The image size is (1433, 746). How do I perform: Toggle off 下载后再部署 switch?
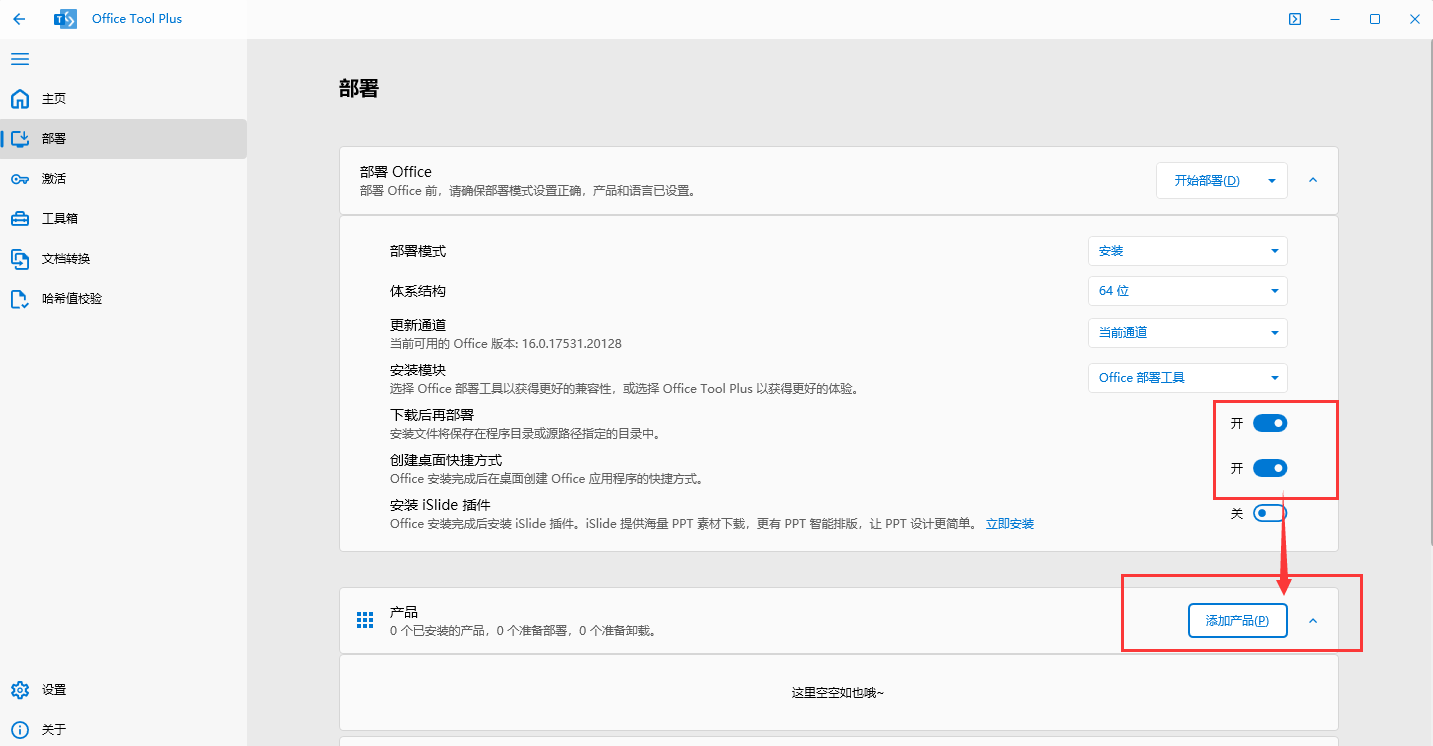[x=1270, y=422]
